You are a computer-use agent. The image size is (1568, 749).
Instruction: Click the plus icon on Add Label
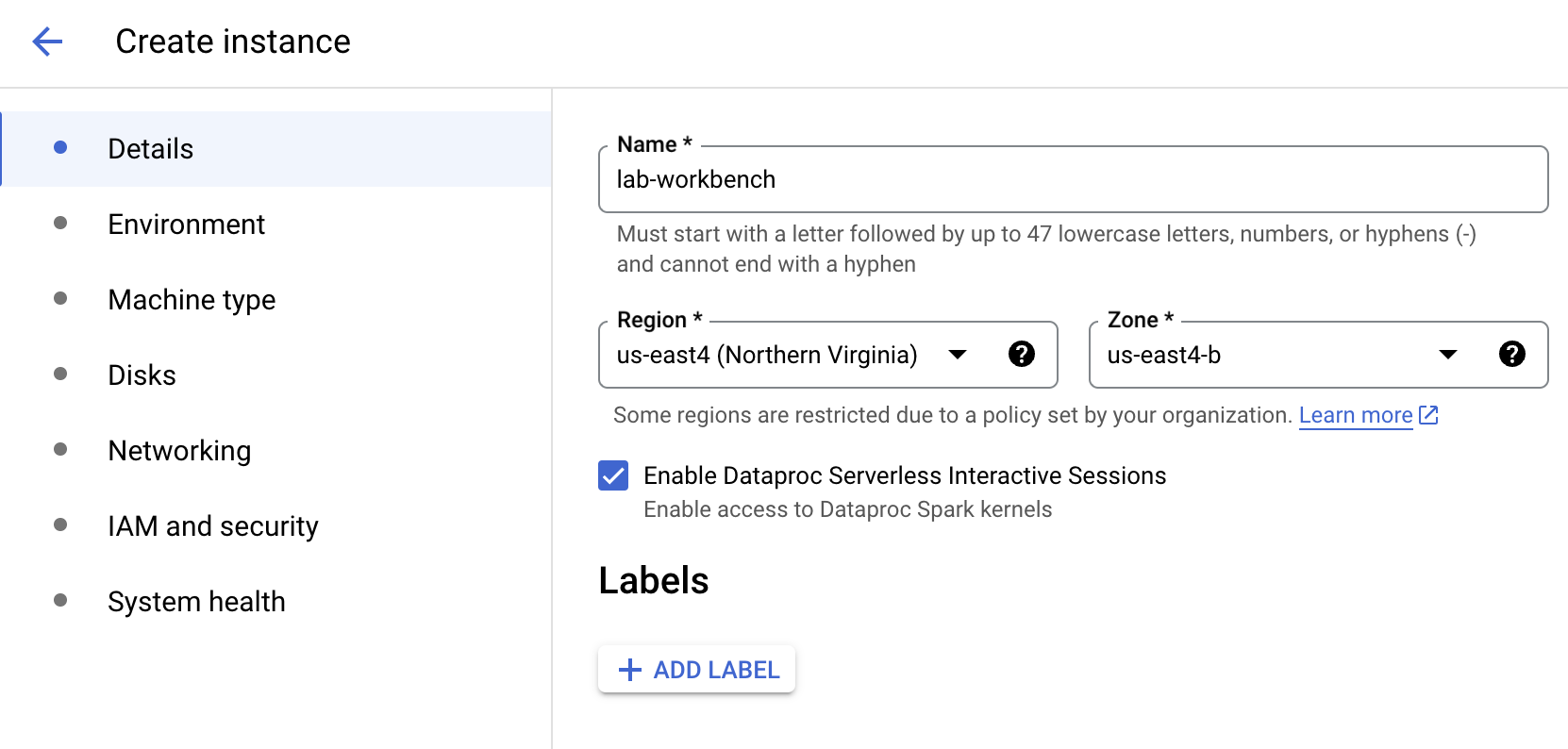click(629, 670)
